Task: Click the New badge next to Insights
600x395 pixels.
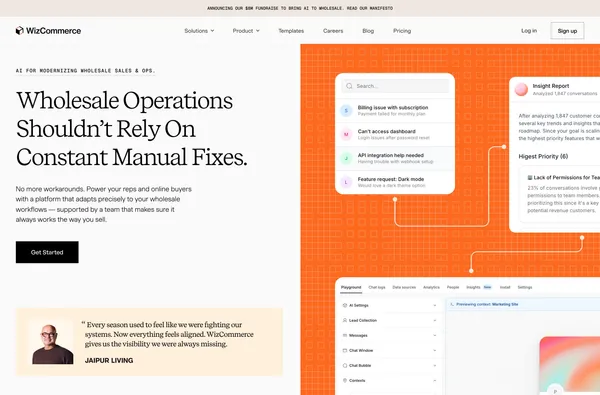Action: click(x=487, y=287)
